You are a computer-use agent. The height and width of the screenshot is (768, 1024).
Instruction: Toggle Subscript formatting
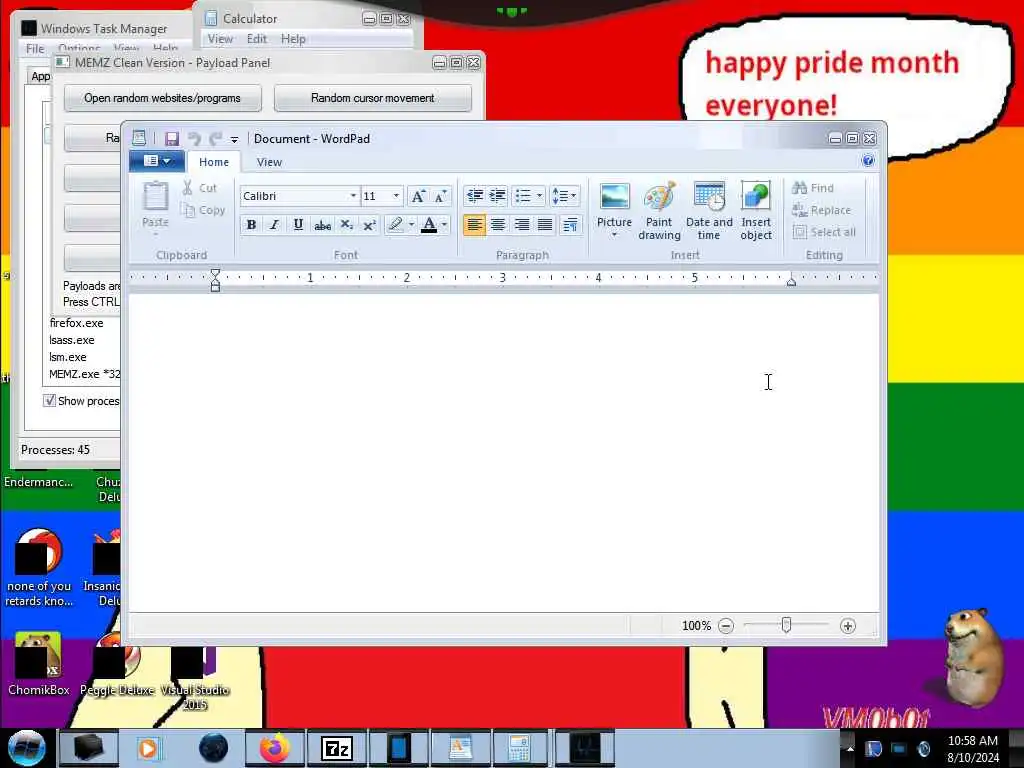[346, 225]
